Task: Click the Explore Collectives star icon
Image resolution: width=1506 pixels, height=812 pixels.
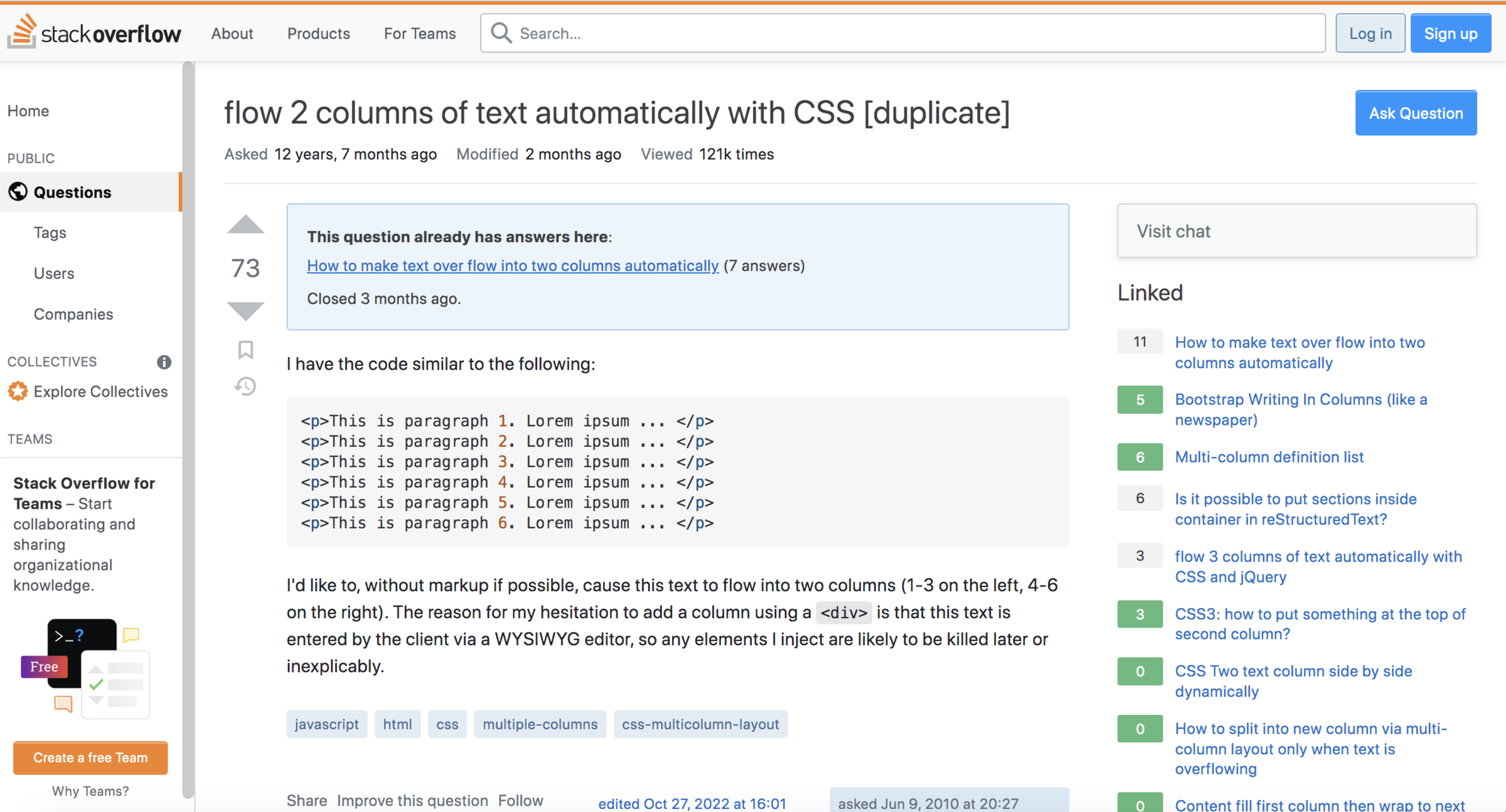Action: (x=18, y=392)
